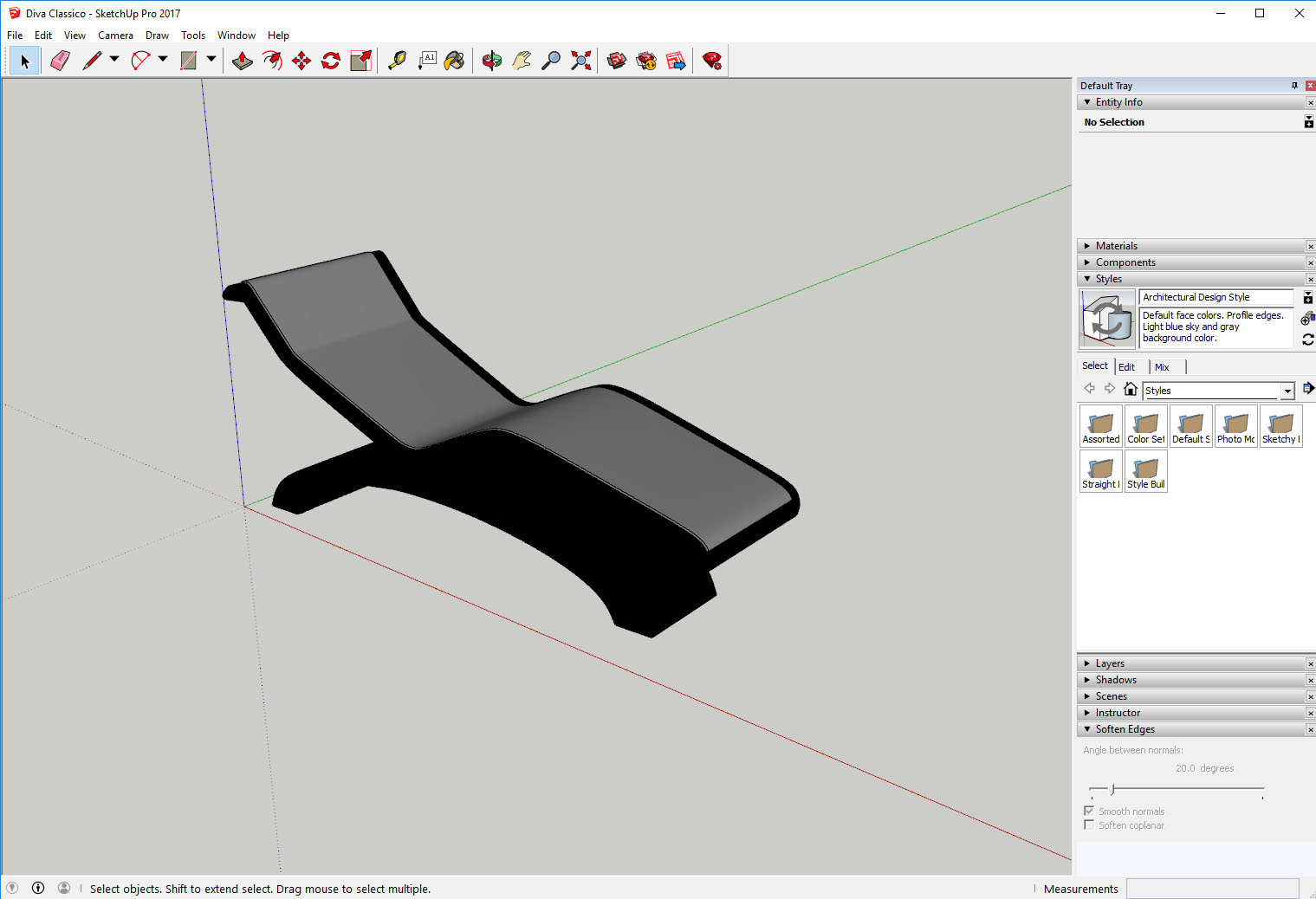The width and height of the screenshot is (1316, 899).
Task: Select the Eraser tool
Action: pos(60,61)
